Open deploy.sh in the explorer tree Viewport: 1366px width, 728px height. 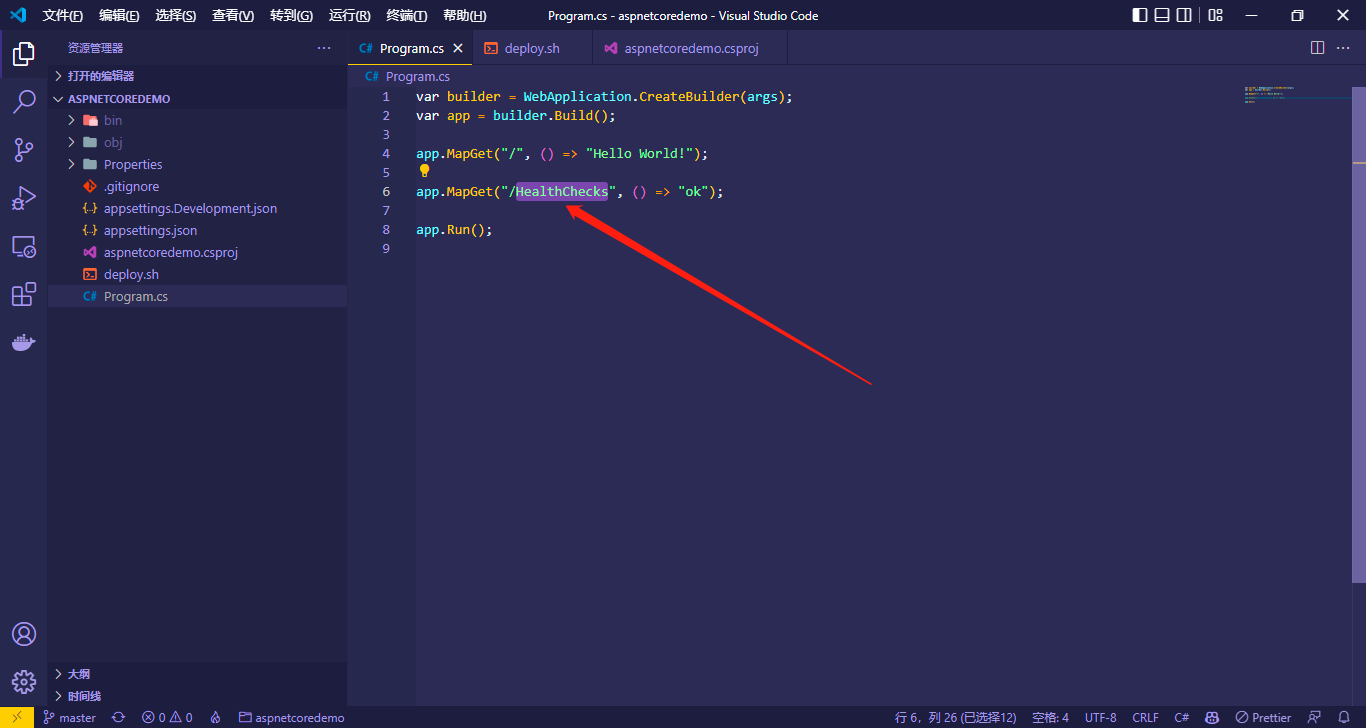click(x=198, y=274)
